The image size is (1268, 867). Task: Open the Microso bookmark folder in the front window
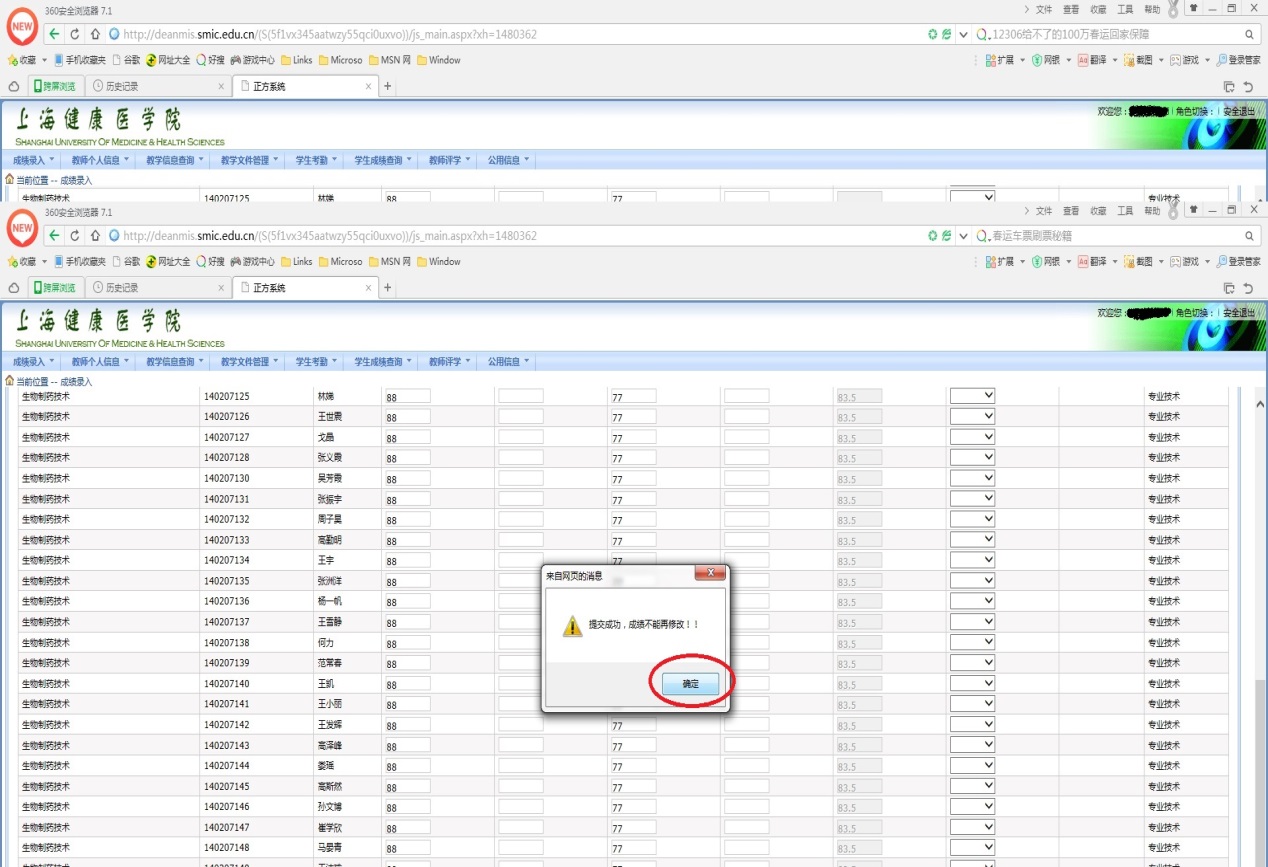[x=341, y=262]
